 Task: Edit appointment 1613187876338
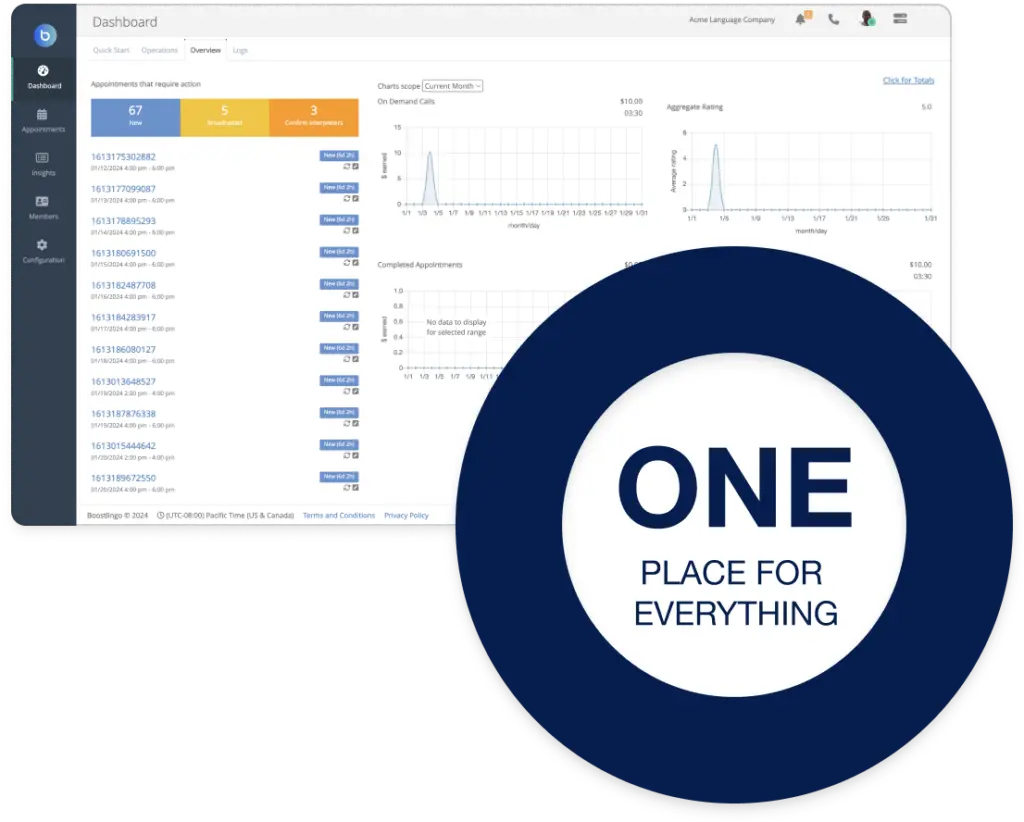(355, 423)
